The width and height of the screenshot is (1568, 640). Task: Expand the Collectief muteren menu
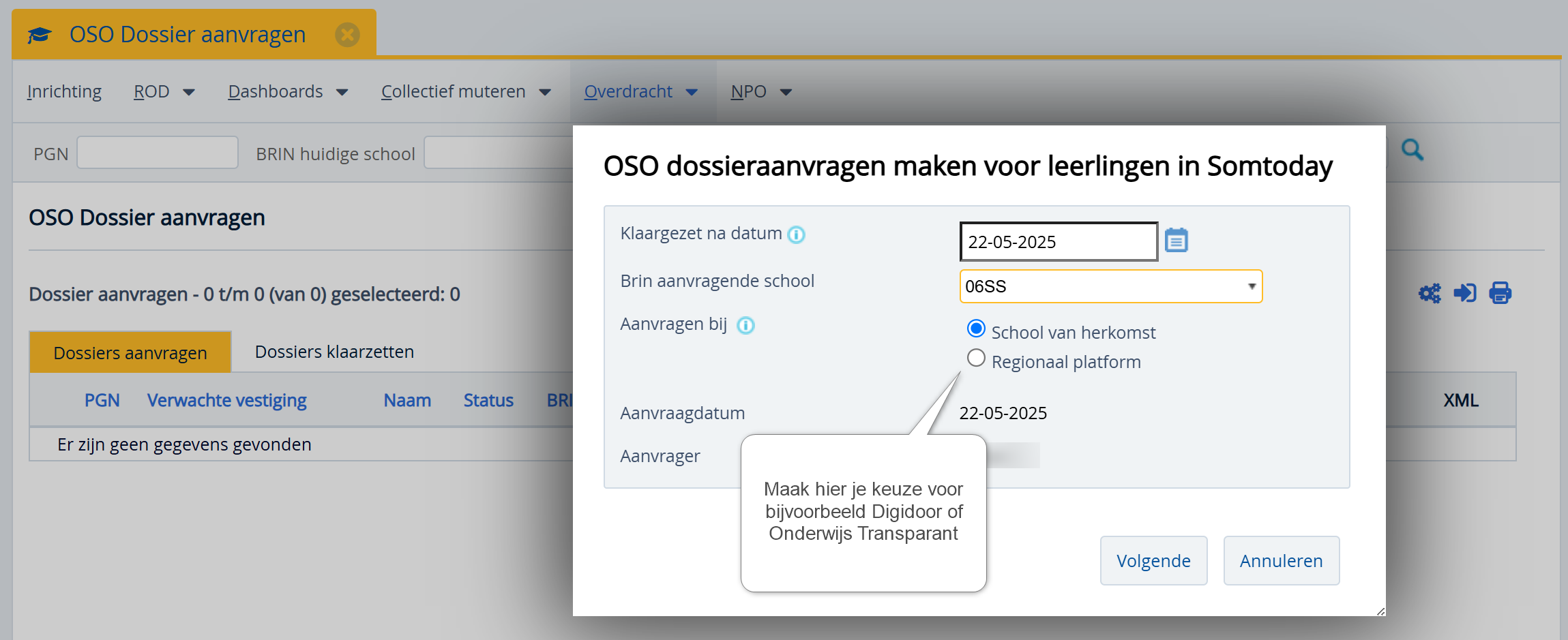point(466,91)
